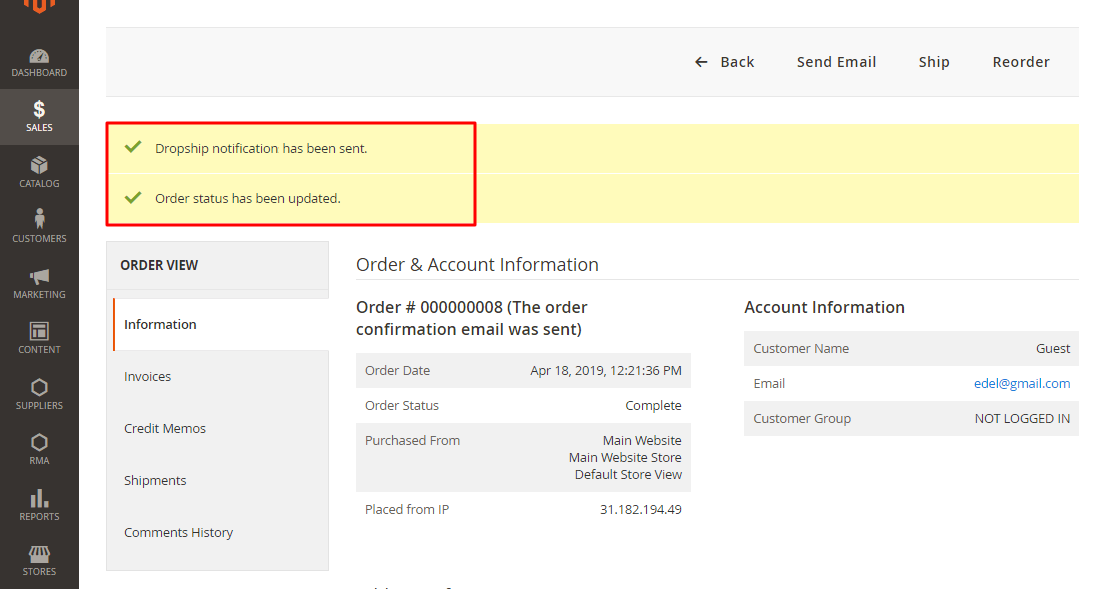View the Shipments tab

pos(155,480)
